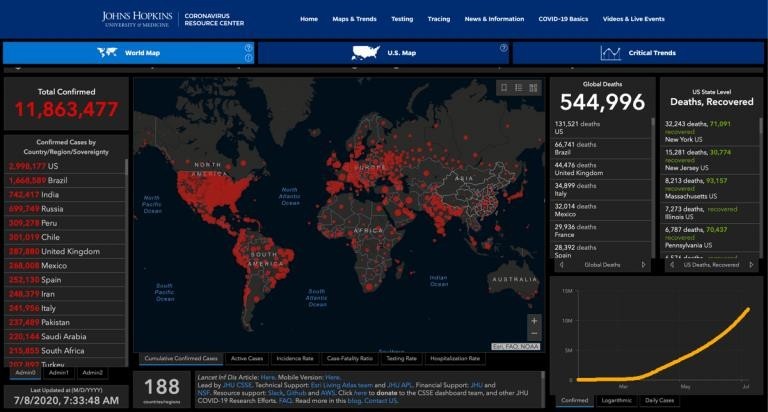This screenshot has width=768, height=412.
Task: Open the Esri Living Atlas team link
Action: coord(342,385)
